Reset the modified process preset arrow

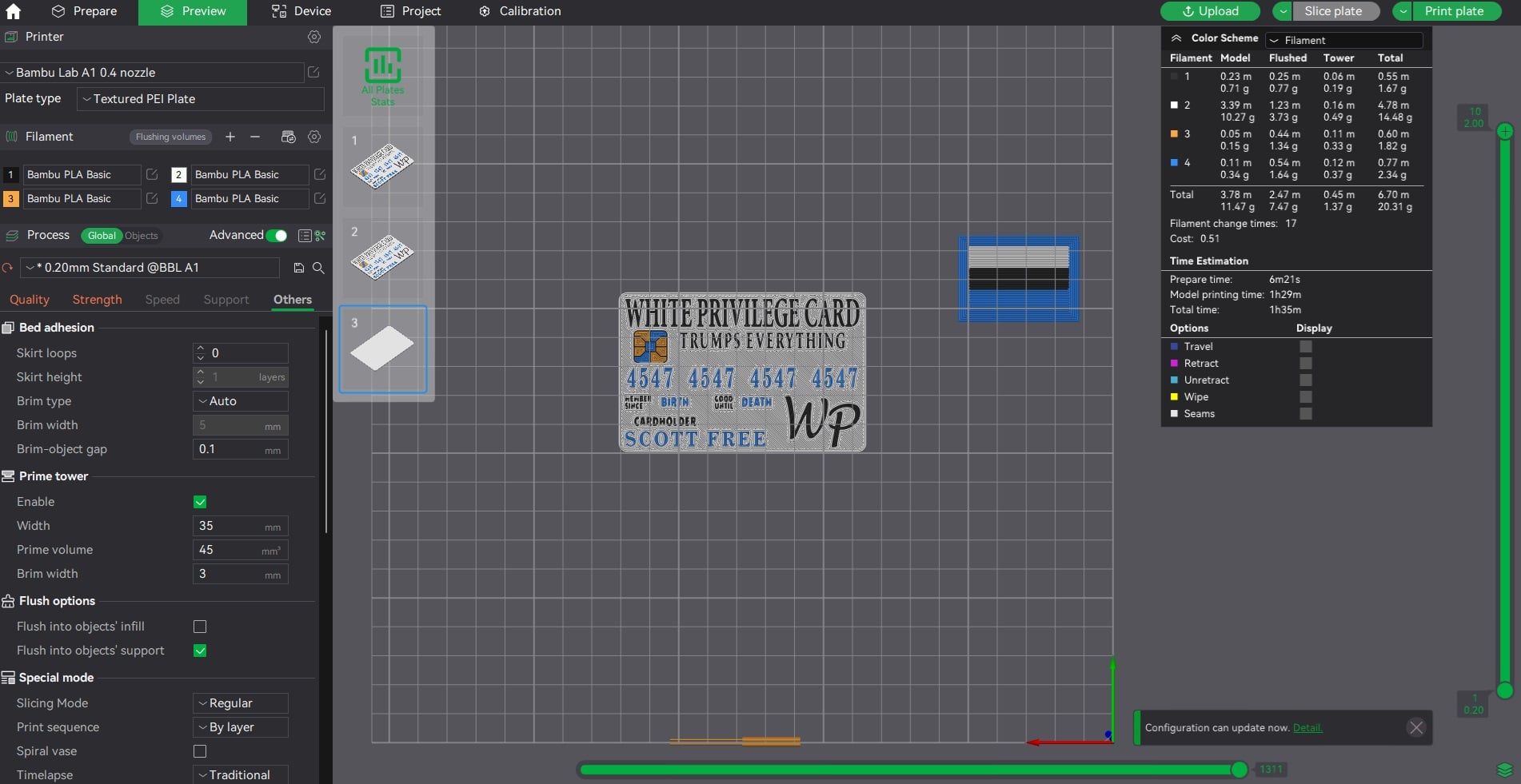(x=8, y=268)
